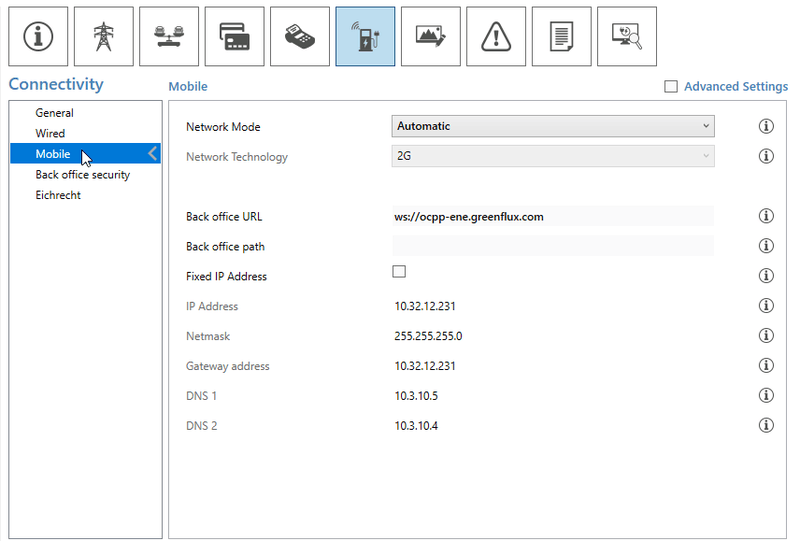Open the Network Technology 2G dropdown
800x541 pixels.
point(553,156)
